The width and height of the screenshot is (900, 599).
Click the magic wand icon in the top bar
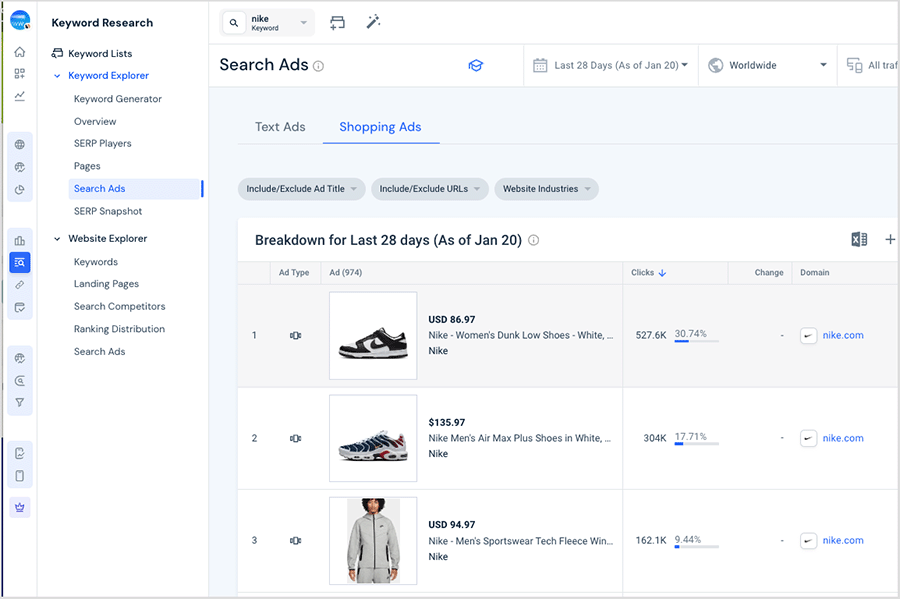(373, 22)
